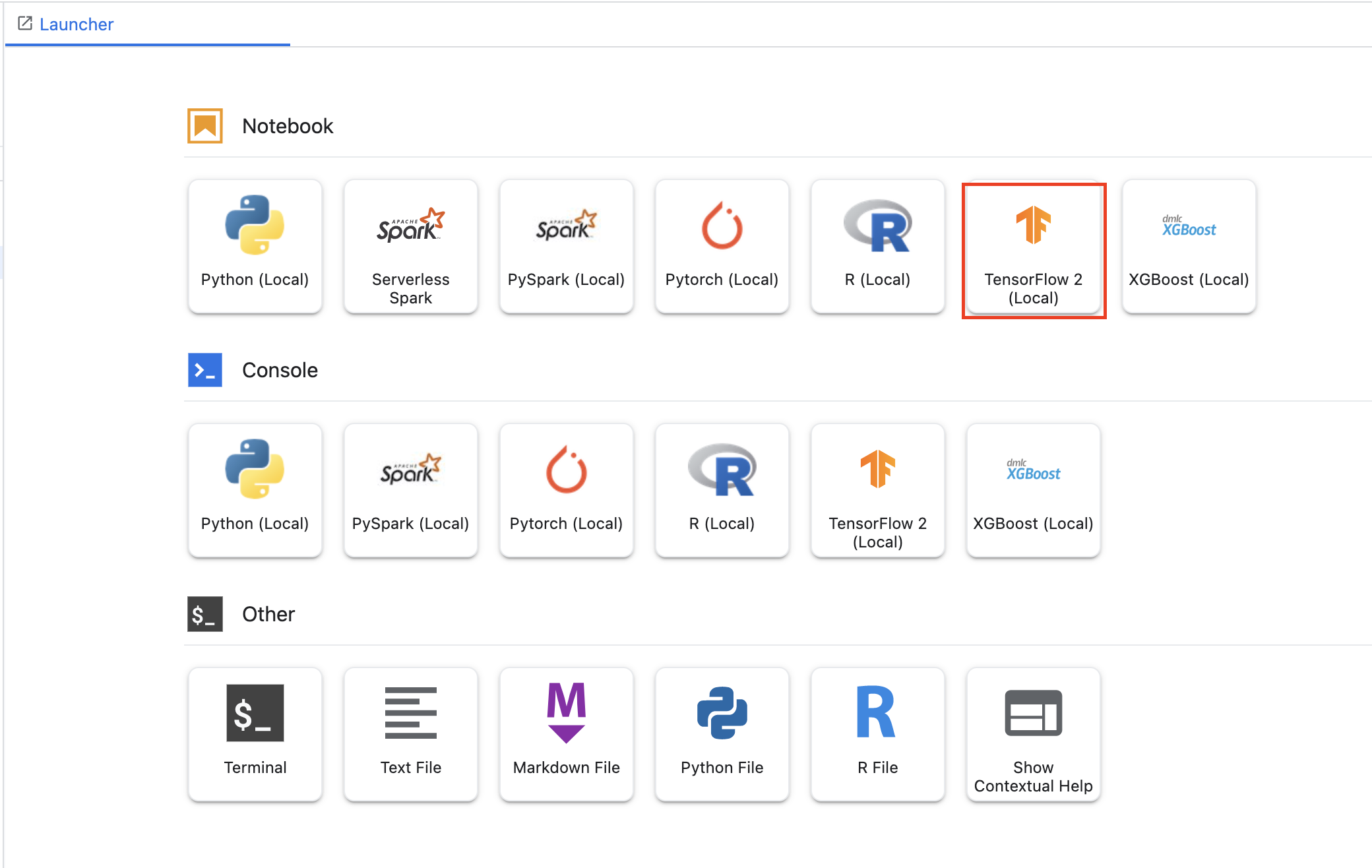Open a Python (Local) console
The height and width of the screenshot is (868, 1372).
coord(255,490)
